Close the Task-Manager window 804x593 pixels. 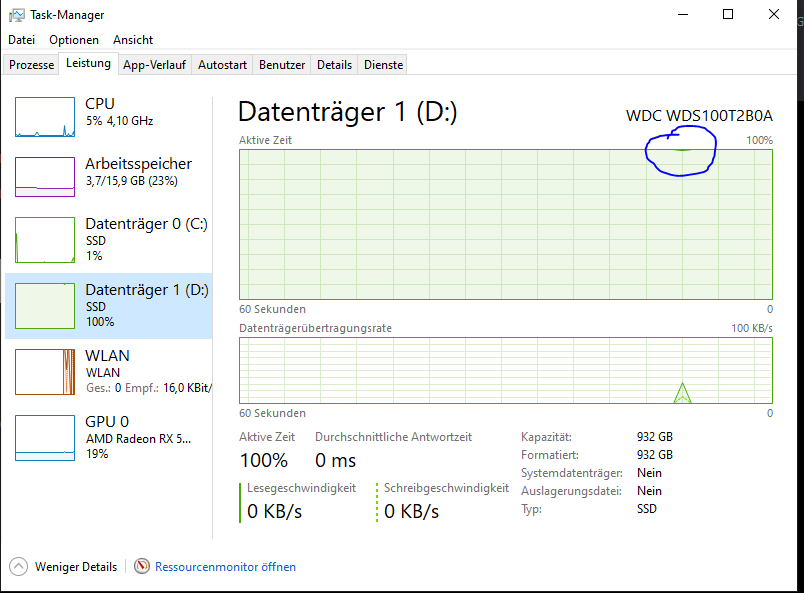(x=774, y=14)
